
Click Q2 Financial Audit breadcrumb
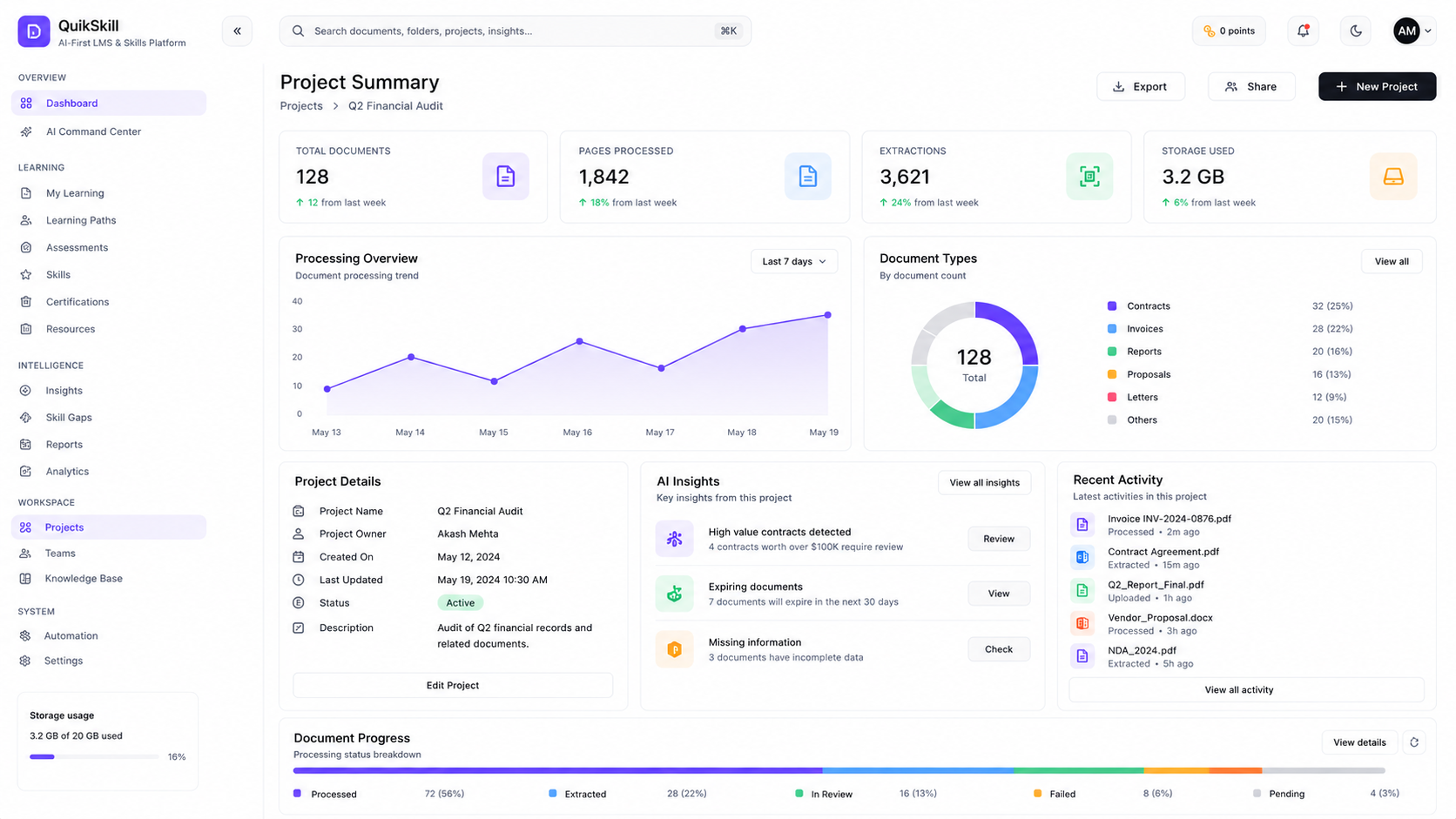(395, 105)
